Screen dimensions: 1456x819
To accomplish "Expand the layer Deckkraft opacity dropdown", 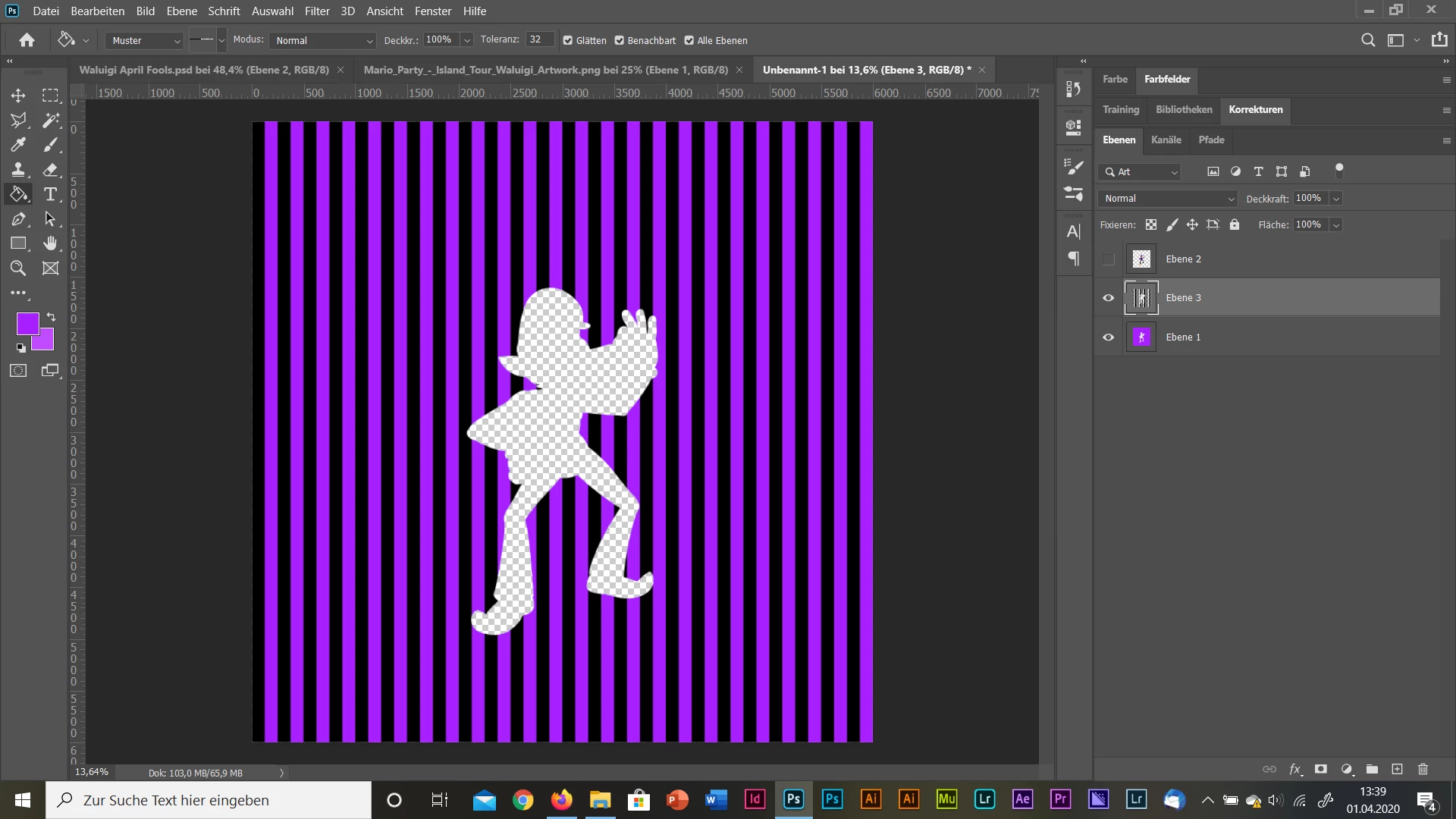I will point(1336,199).
